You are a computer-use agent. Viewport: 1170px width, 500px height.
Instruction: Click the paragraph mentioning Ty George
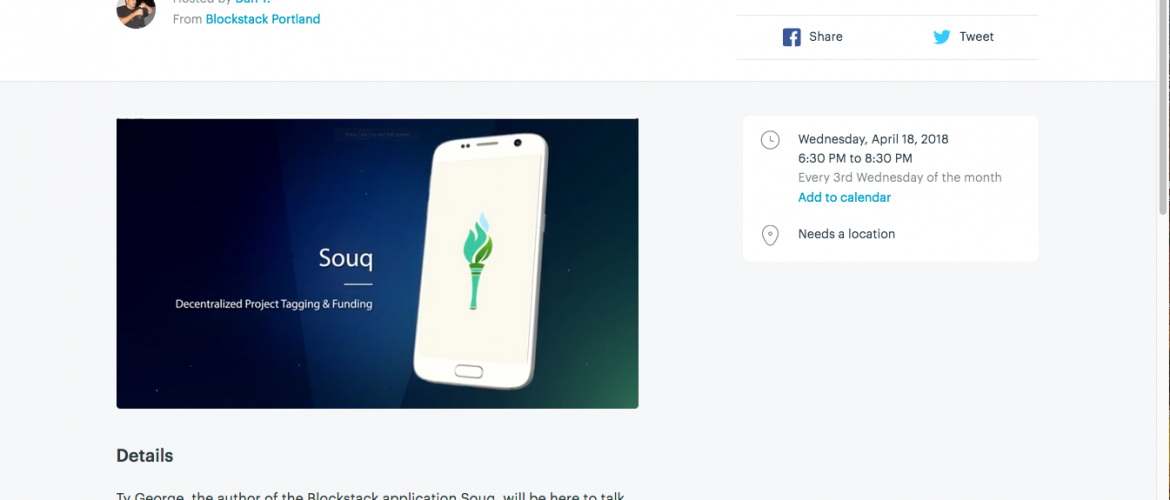click(x=369, y=495)
